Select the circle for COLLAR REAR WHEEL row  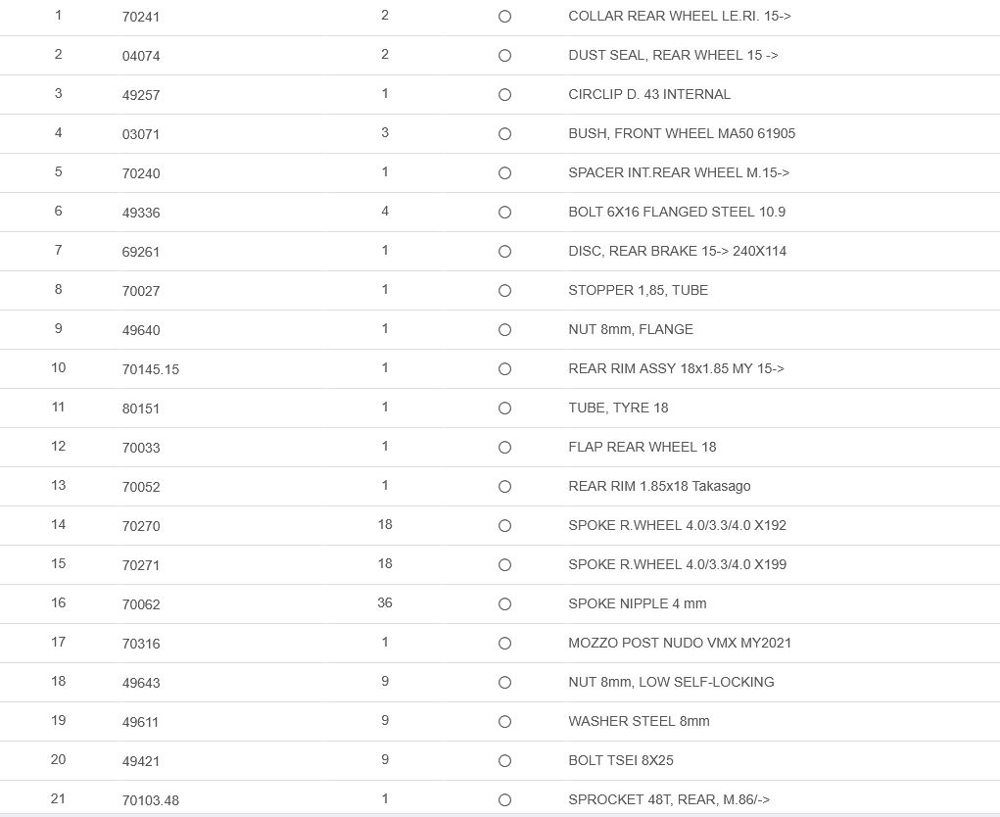(504, 17)
